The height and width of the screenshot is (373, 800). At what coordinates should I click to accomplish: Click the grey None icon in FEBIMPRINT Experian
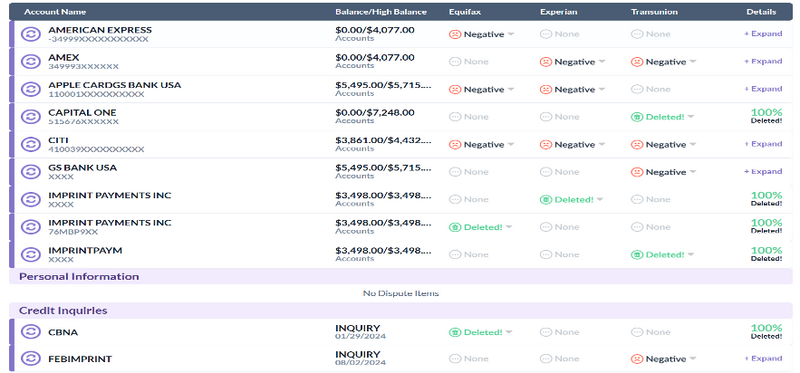coord(546,359)
